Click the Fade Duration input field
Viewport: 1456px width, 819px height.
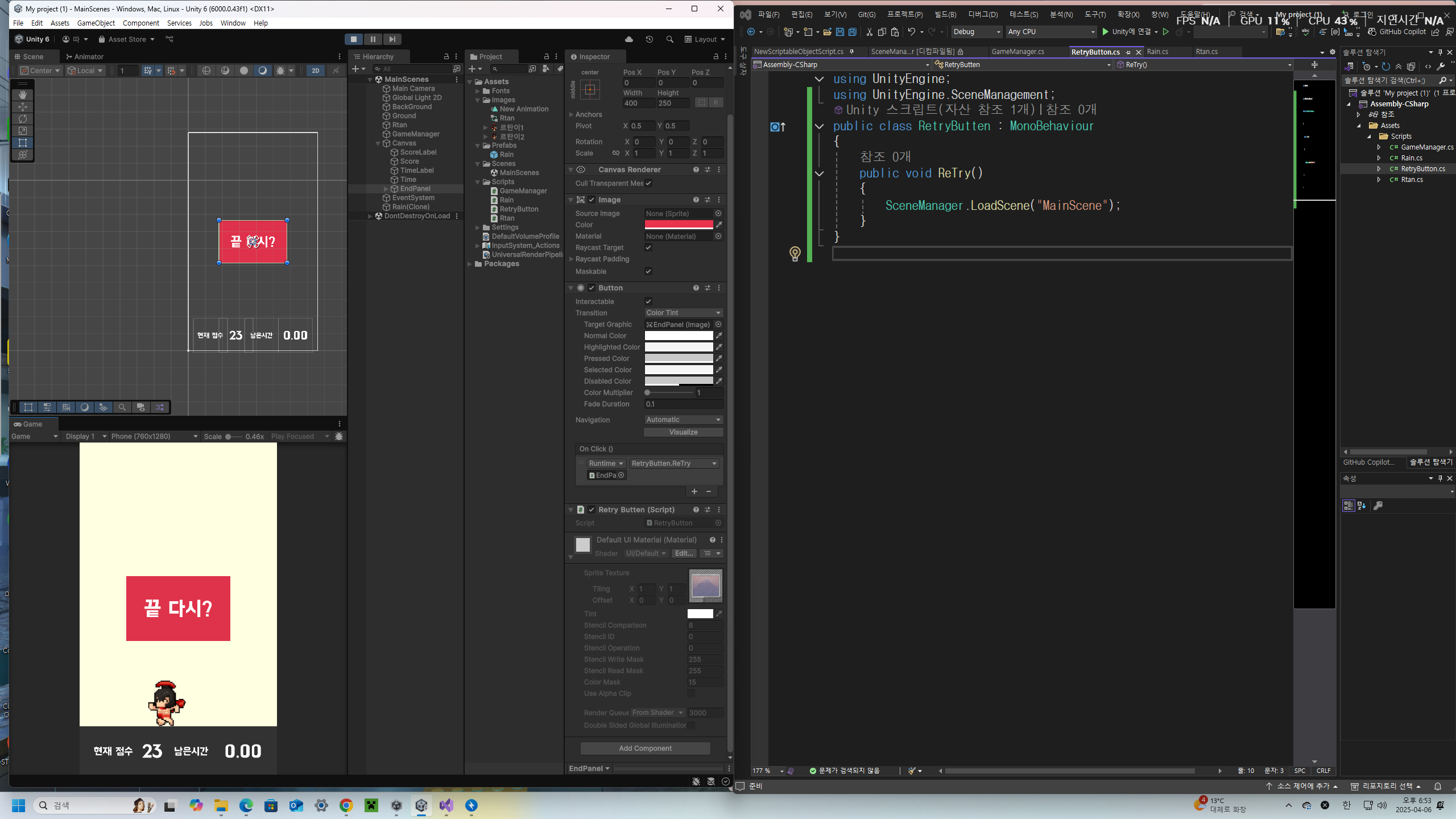click(x=684, y=404)
